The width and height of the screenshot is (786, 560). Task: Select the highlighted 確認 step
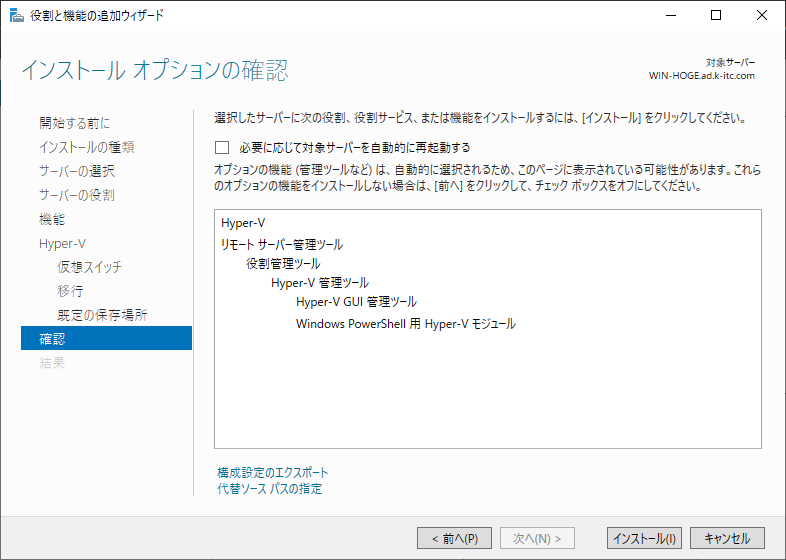tap(106, 338)
